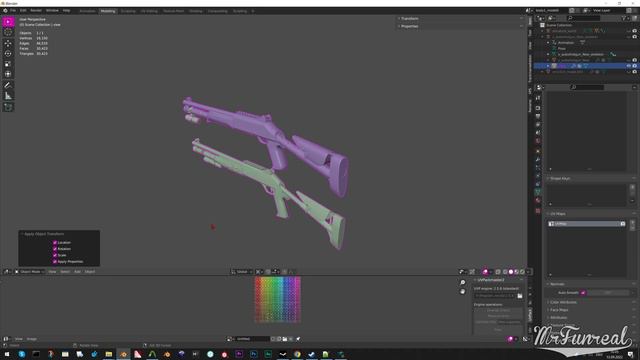Select the UVMap entry in UV Maps list
Image resolution: width=640 pixels, height=360 pixels.
[586, 224]
